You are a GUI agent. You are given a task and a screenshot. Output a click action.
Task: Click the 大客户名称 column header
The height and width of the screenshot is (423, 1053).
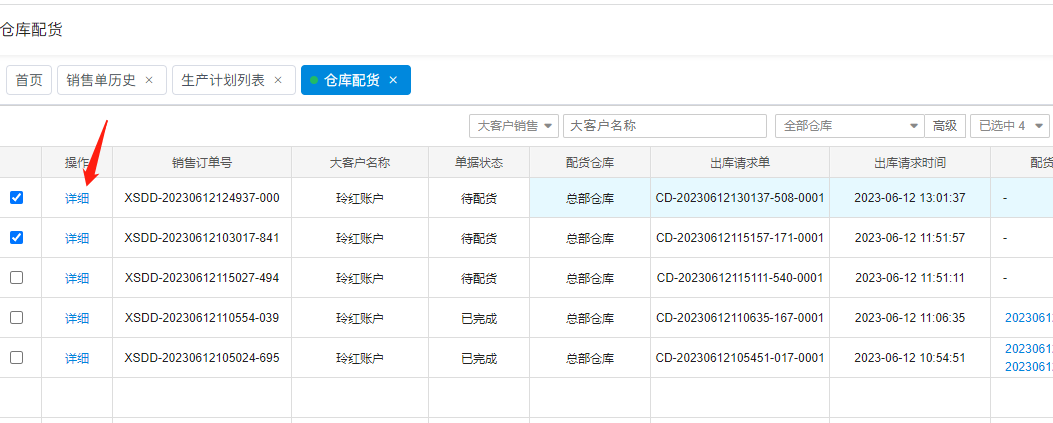[x=360, y=162]
